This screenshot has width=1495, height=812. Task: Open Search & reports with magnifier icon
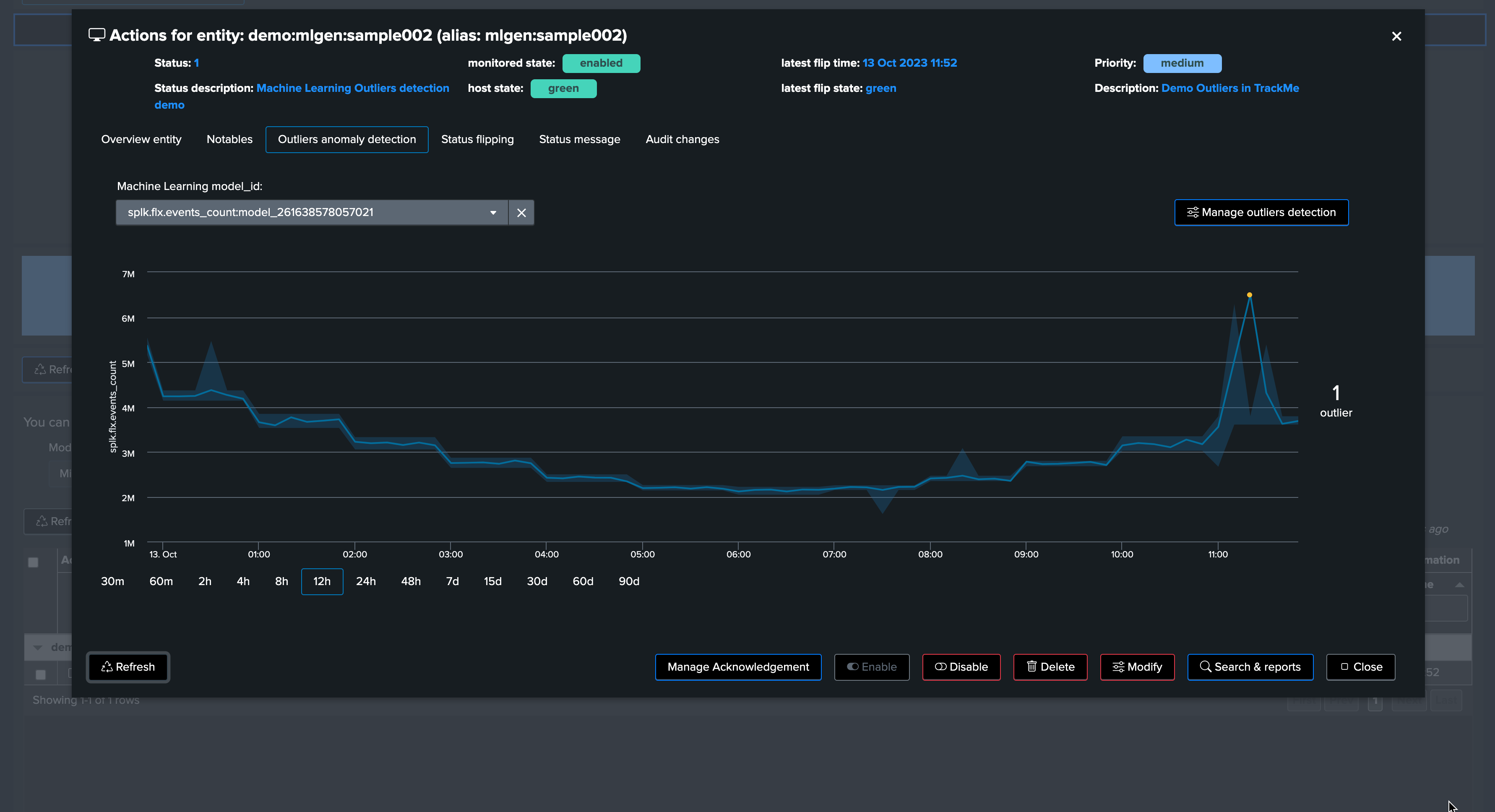pyautogui.click(x=1250, y=667)
